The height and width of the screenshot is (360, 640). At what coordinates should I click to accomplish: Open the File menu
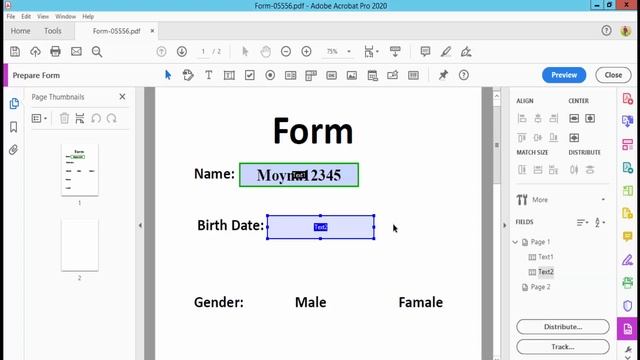click(11, 16)
